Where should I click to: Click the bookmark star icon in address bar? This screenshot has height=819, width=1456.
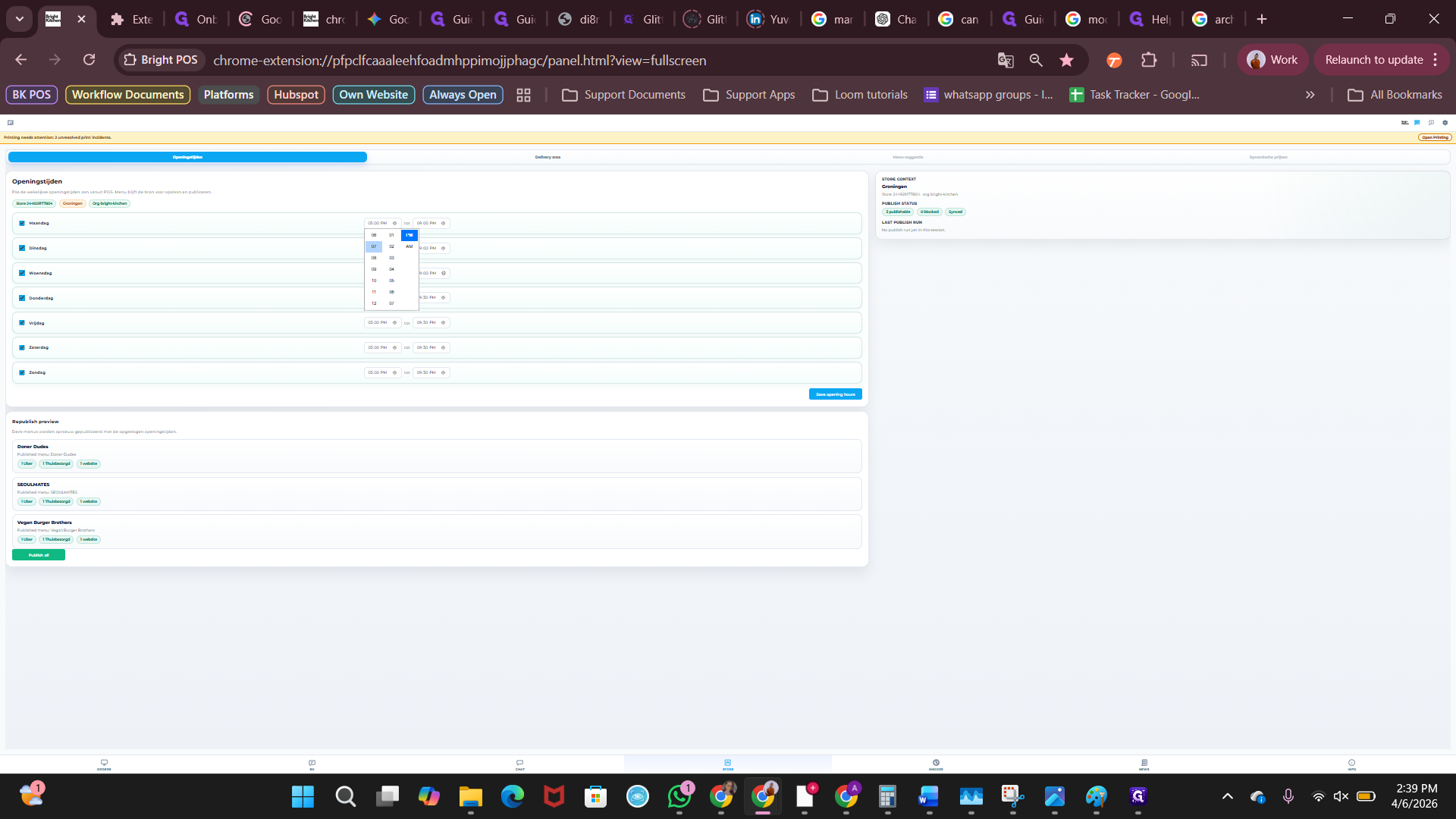(x=1066, y=60)
